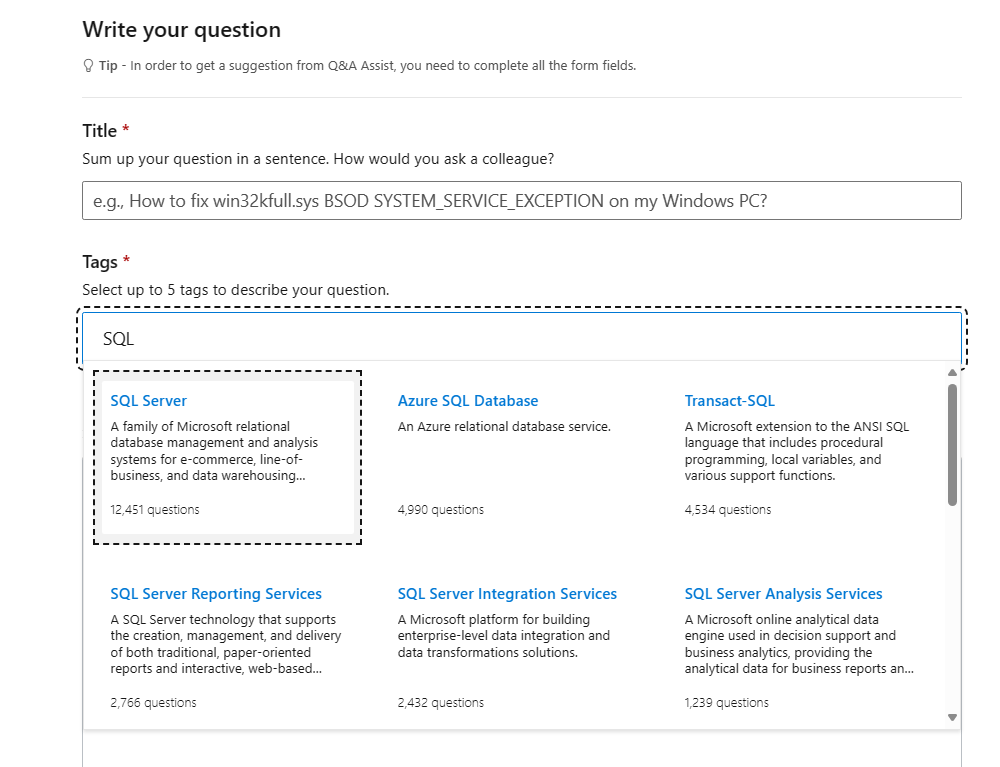Choose the SQL Server Analysis Services tag
The height and width of the screenshot is (767, 1000).
pyautogui.click(x=784, y=593)
